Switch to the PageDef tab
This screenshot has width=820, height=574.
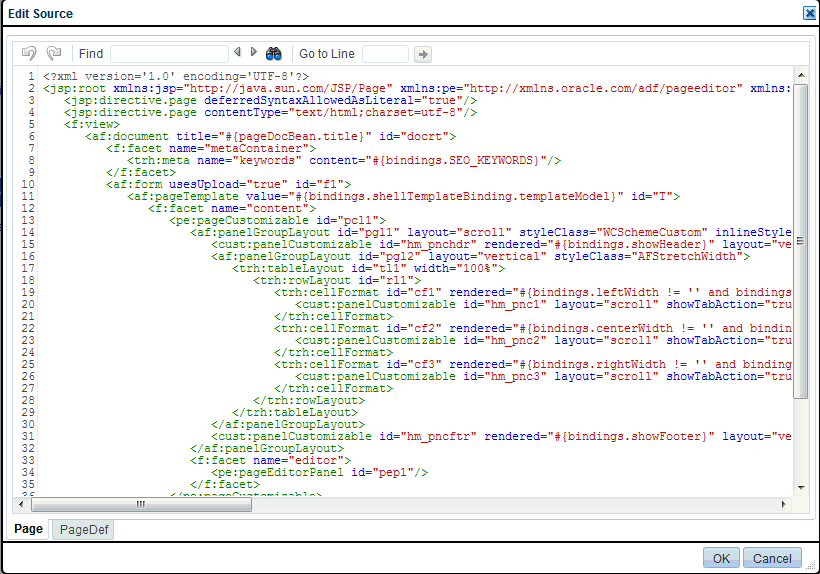coord(84,530)
